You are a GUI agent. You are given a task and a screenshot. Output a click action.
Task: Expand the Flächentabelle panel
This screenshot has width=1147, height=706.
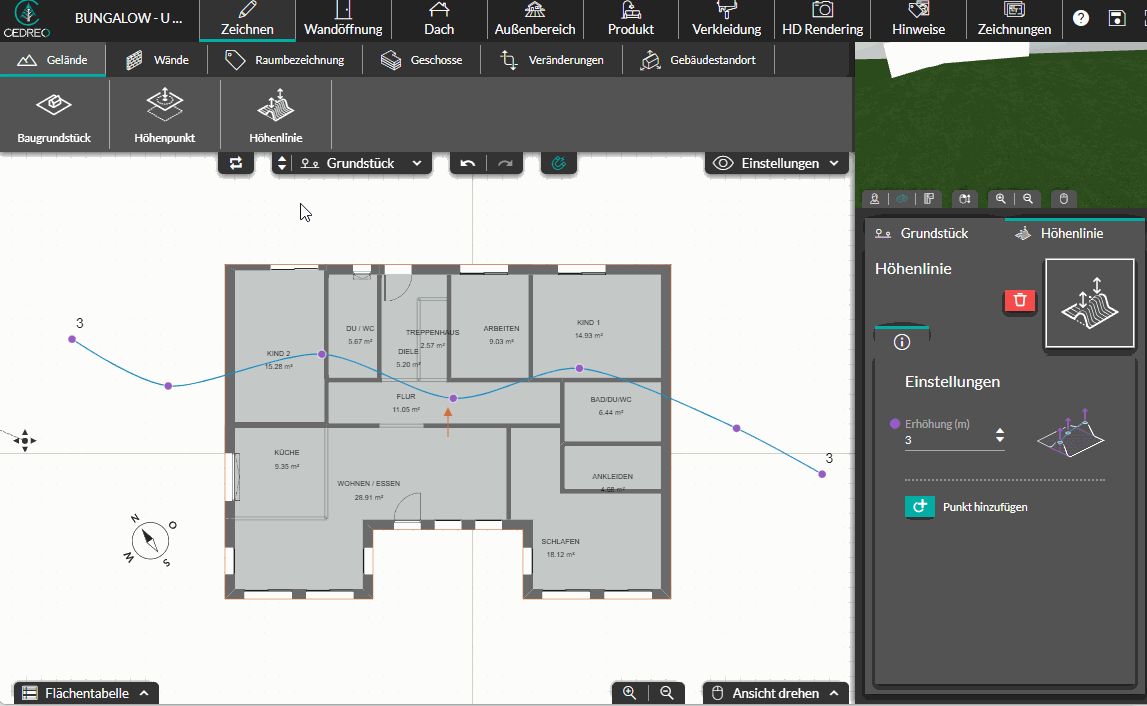click(x=86, y=693)
